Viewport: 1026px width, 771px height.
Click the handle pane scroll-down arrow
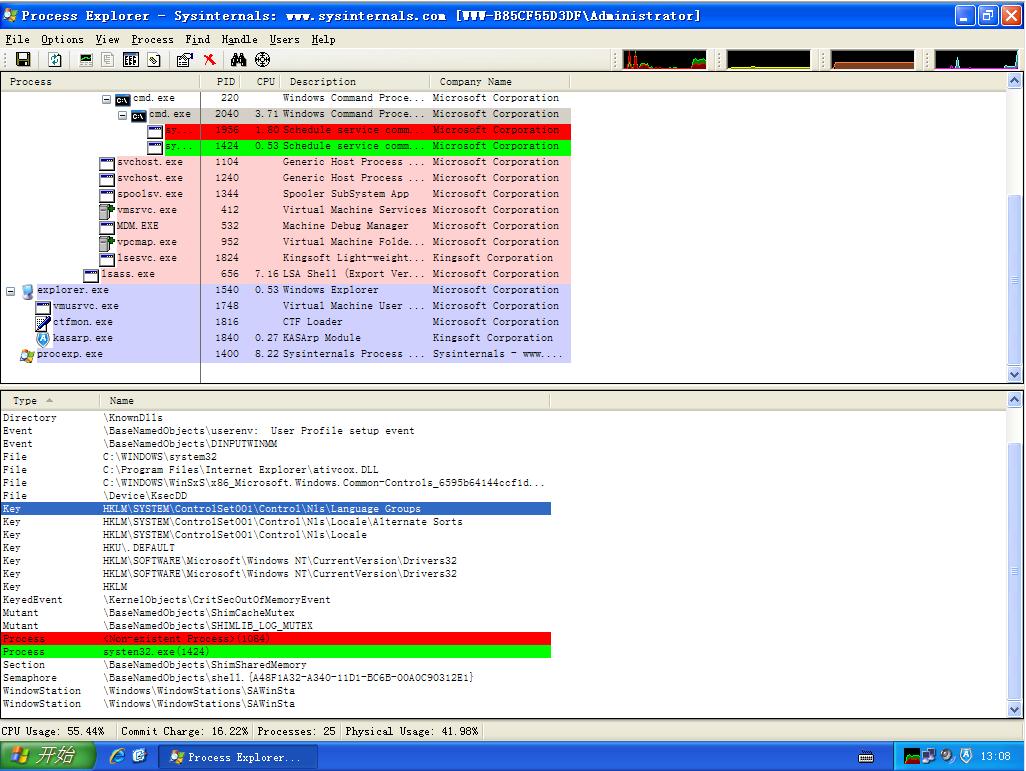coord(1014,709)
